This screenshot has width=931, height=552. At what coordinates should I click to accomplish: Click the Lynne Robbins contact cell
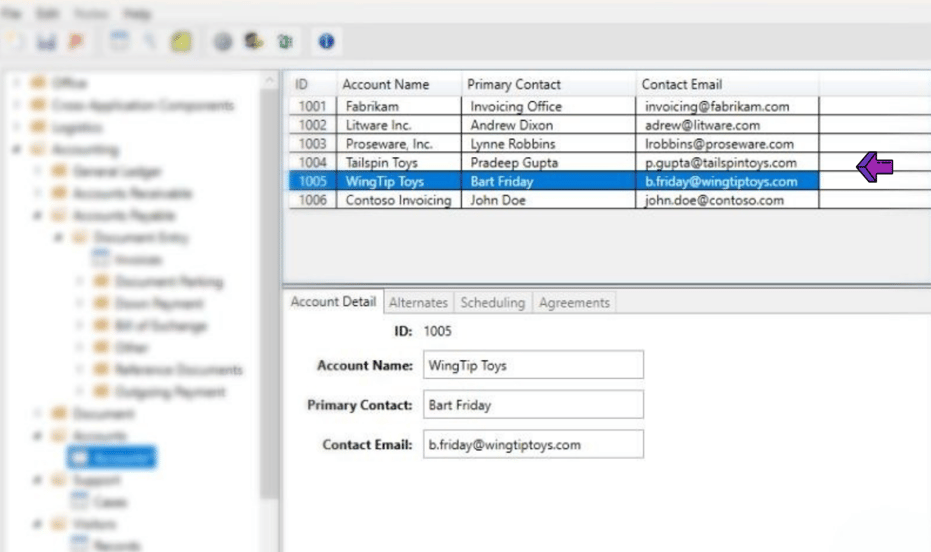click(x=549, y=144)
